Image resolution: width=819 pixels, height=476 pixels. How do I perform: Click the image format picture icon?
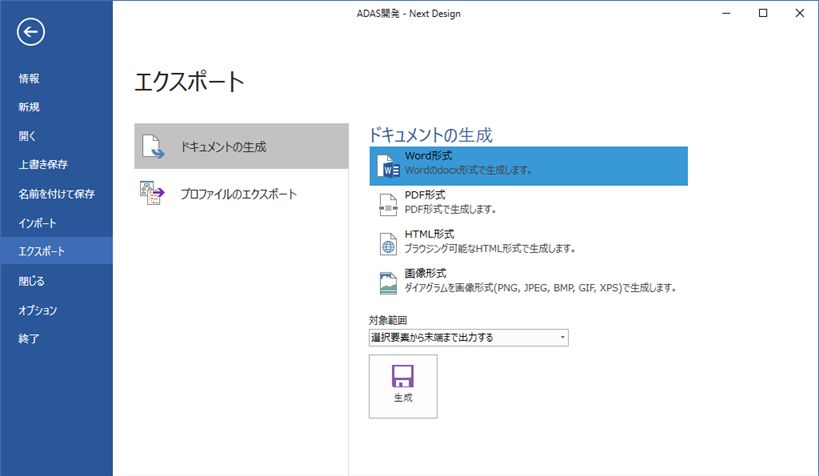tap(388, 281)
